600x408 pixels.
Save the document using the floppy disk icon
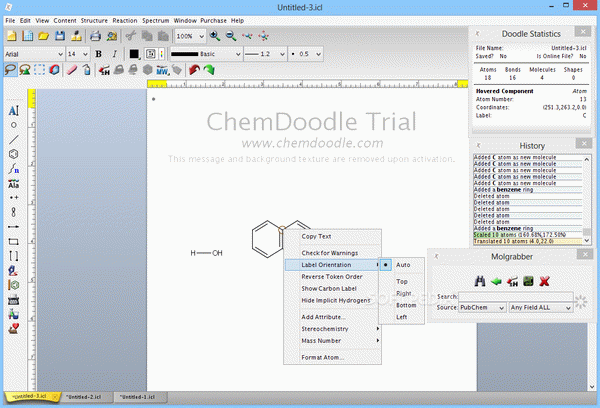(x=60, y=36)
